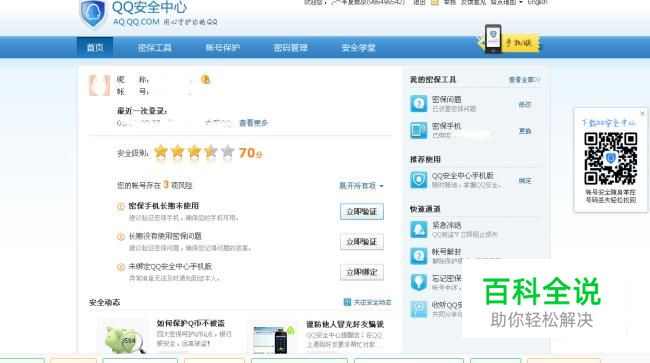Click the QQ安全中心 download QR code

coord(610,158)
